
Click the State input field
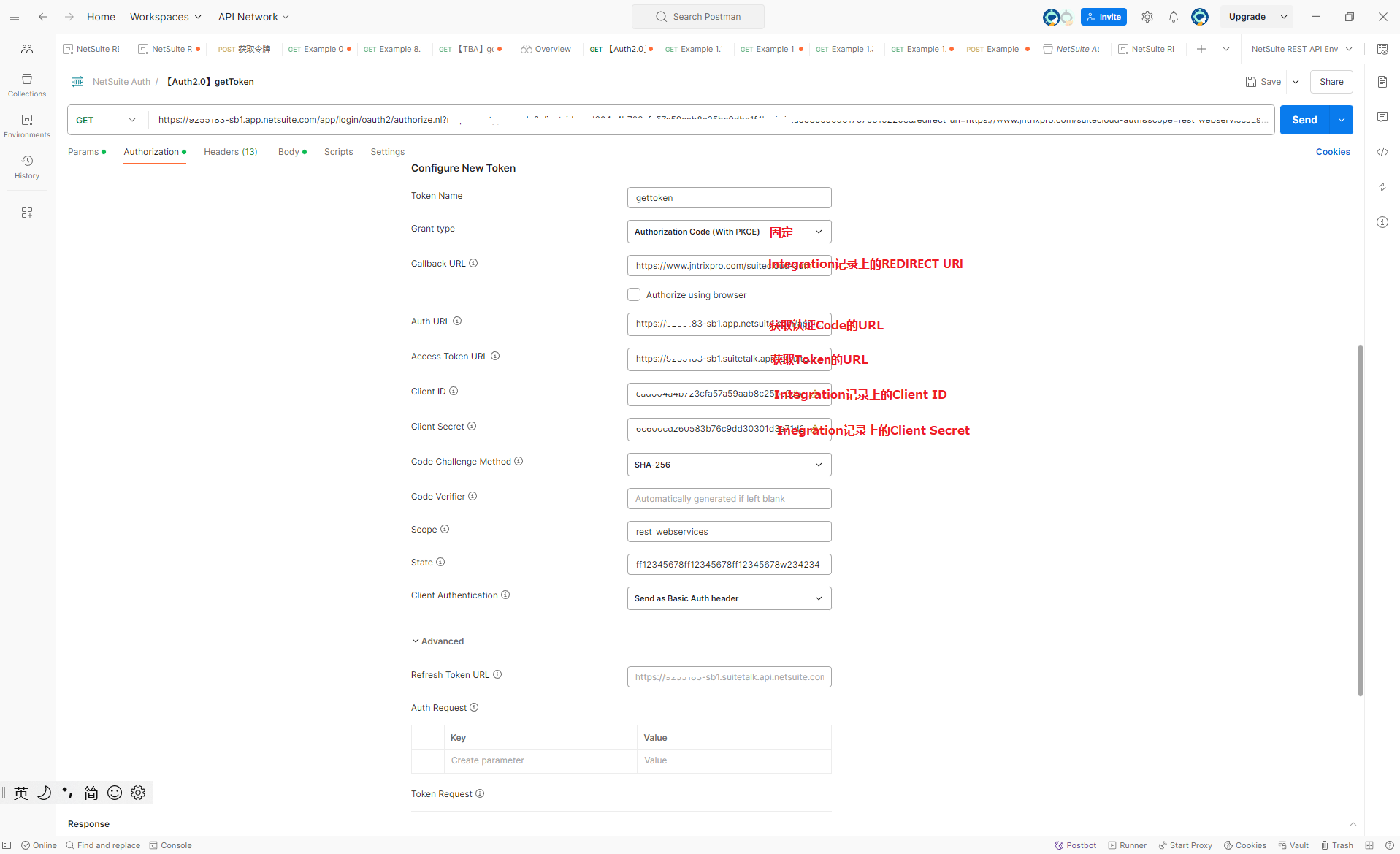pos(729,565)
